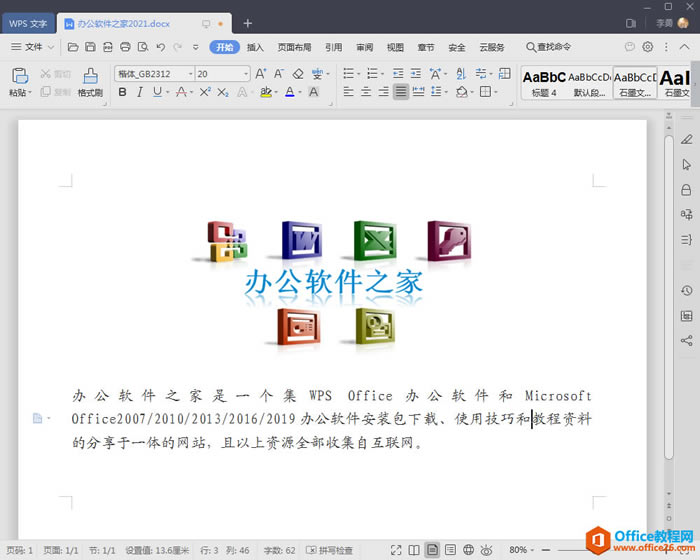The height and width of the screenshot is (560, 700).
Task: Expand the 文件 menu arrow
Action: pyautogui.click(x=50, y=47)
